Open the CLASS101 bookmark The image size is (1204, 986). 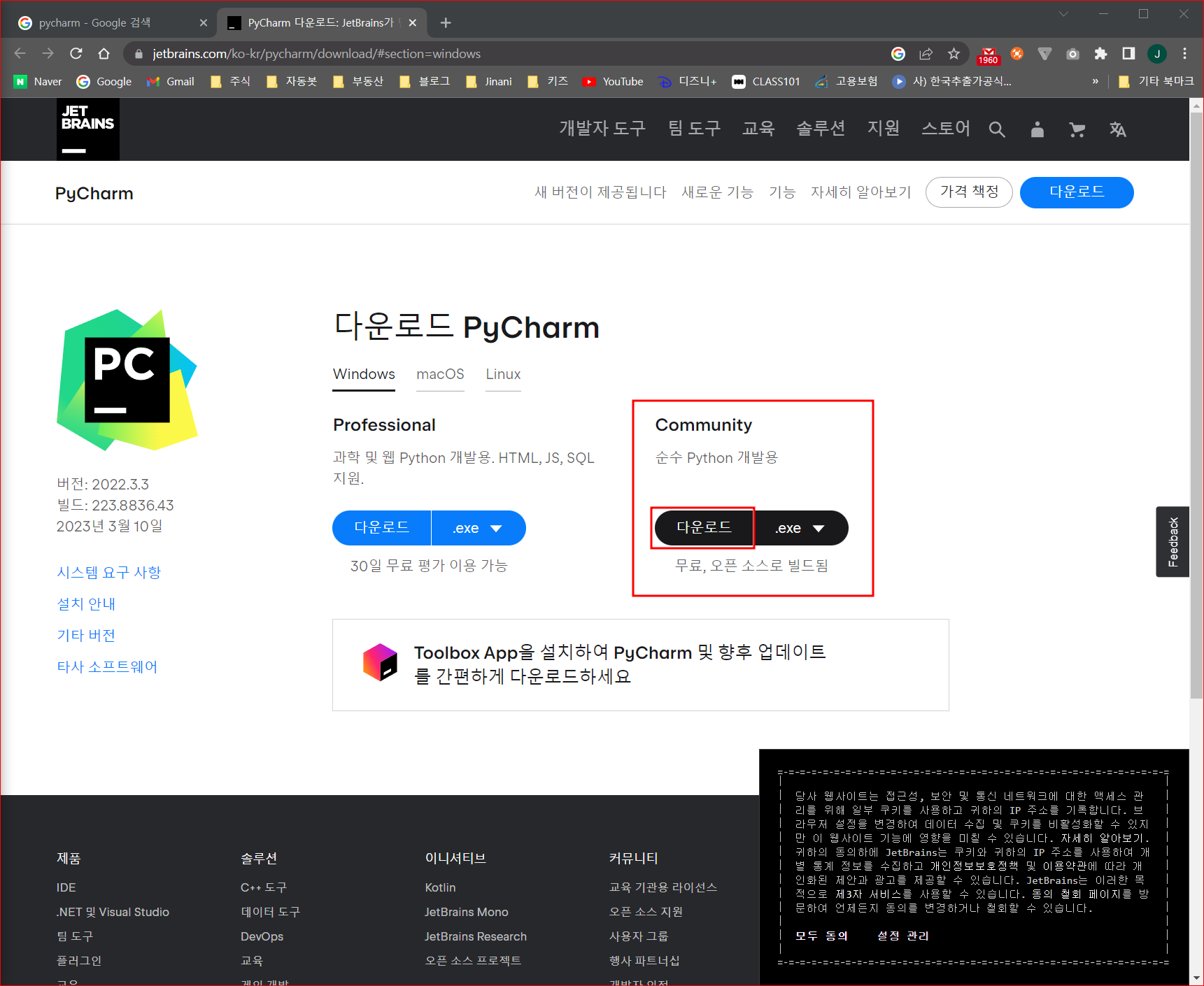click(x=766, y=82)
